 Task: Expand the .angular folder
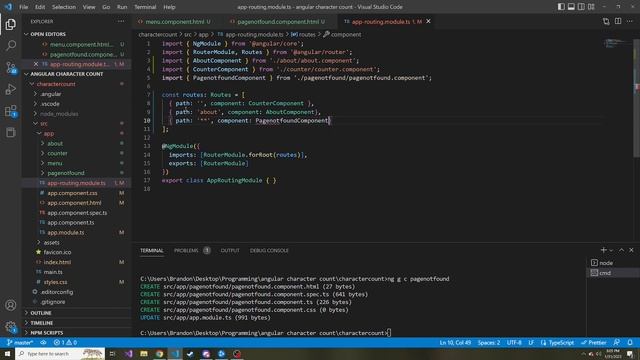coord(51,94)
